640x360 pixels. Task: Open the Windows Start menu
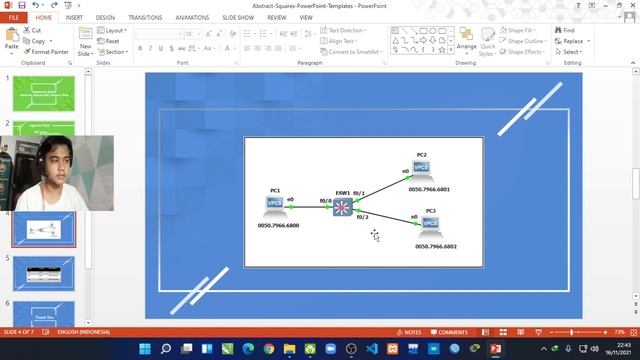[145, 349]
